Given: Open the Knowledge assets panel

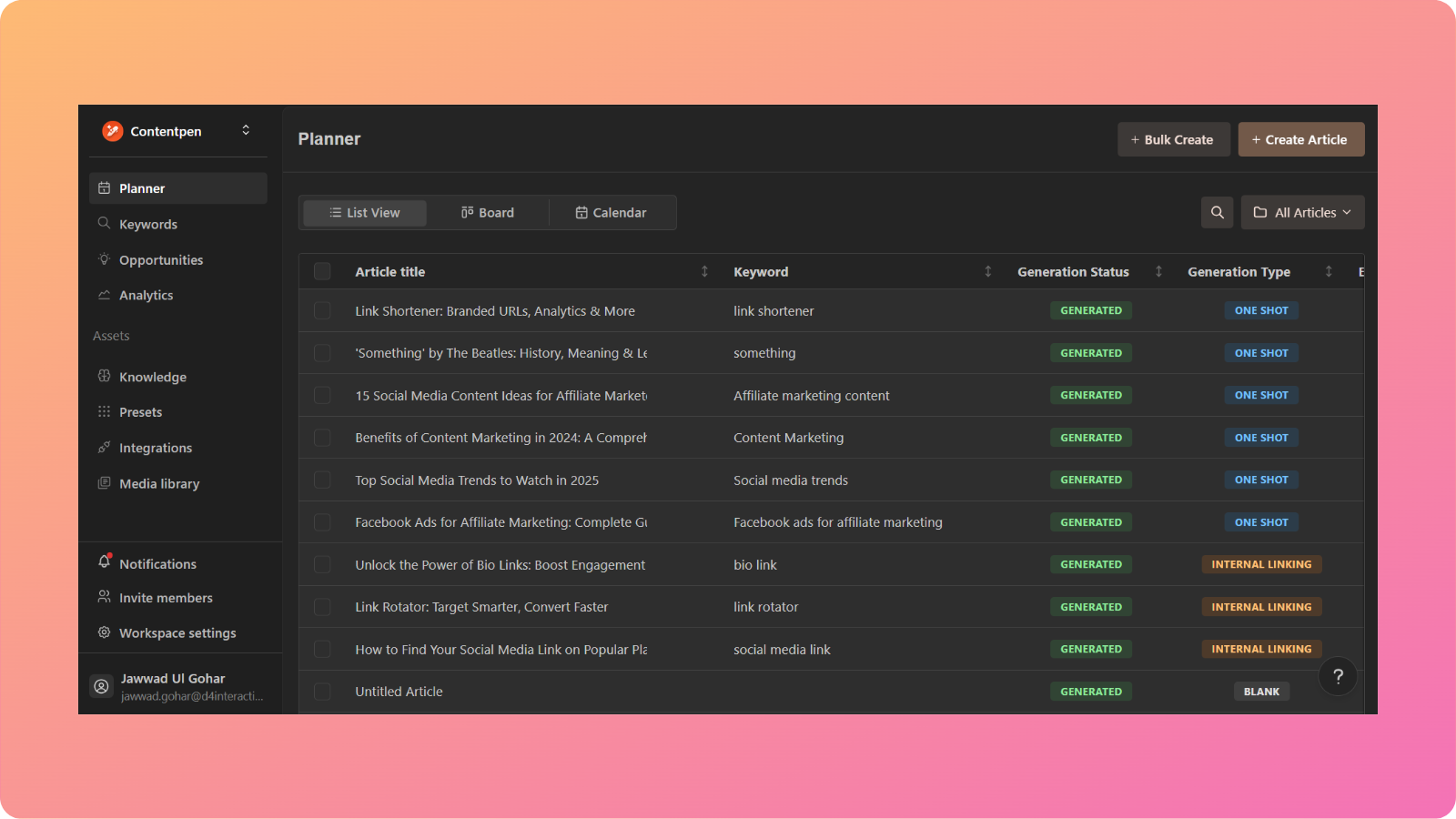Looking at the screenshot, I should click(152, 376).
